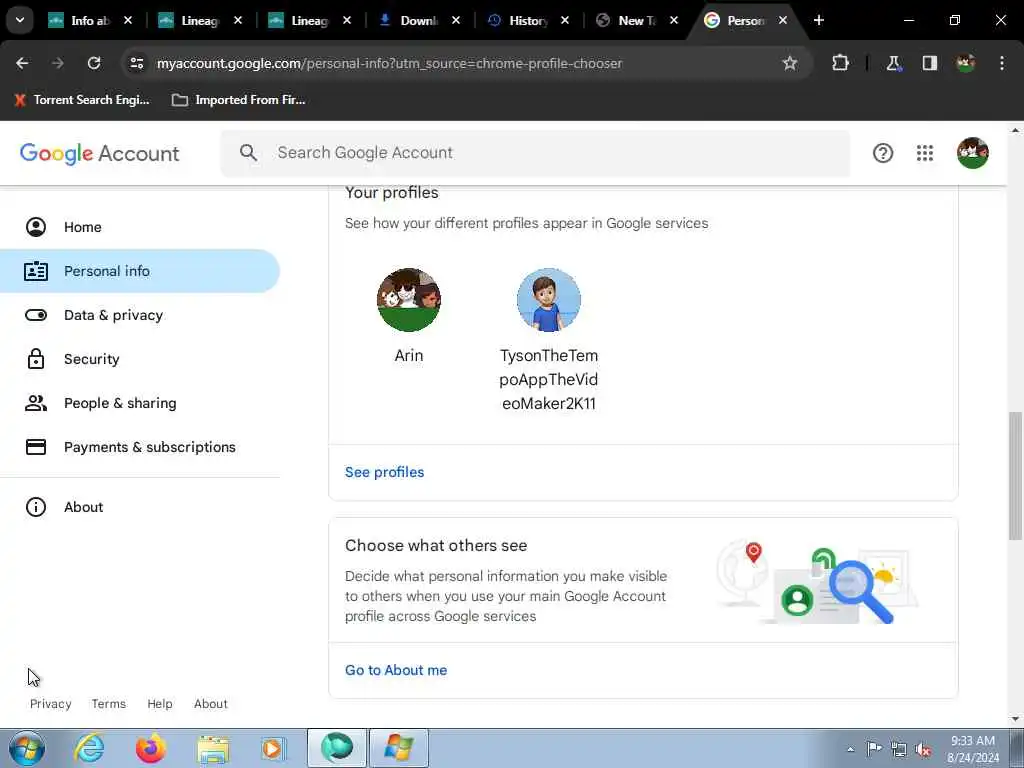
Task: Open Windows Media Player from taskbar
Action: [273, 748]
